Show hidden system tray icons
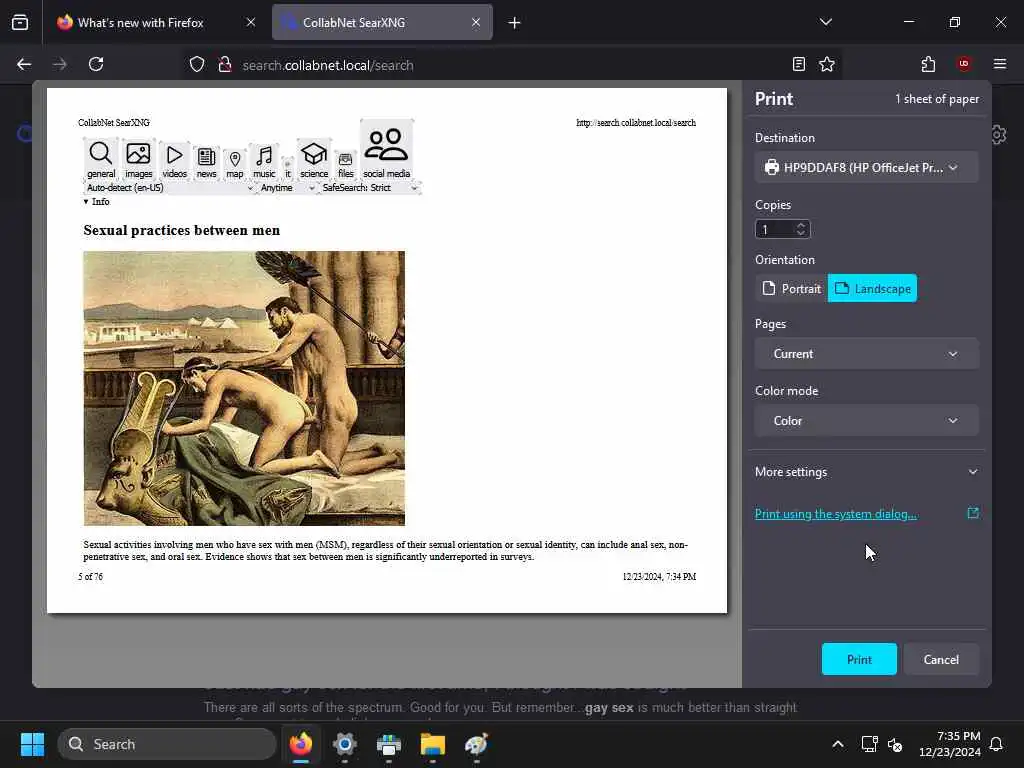 pyautogui.click(x=838, y=744)
